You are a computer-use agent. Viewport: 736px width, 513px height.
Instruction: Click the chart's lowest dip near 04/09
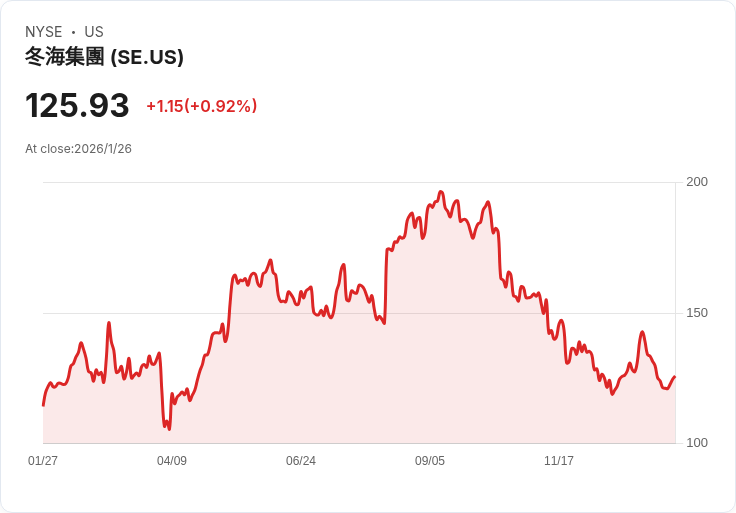(x=169, y=429)
